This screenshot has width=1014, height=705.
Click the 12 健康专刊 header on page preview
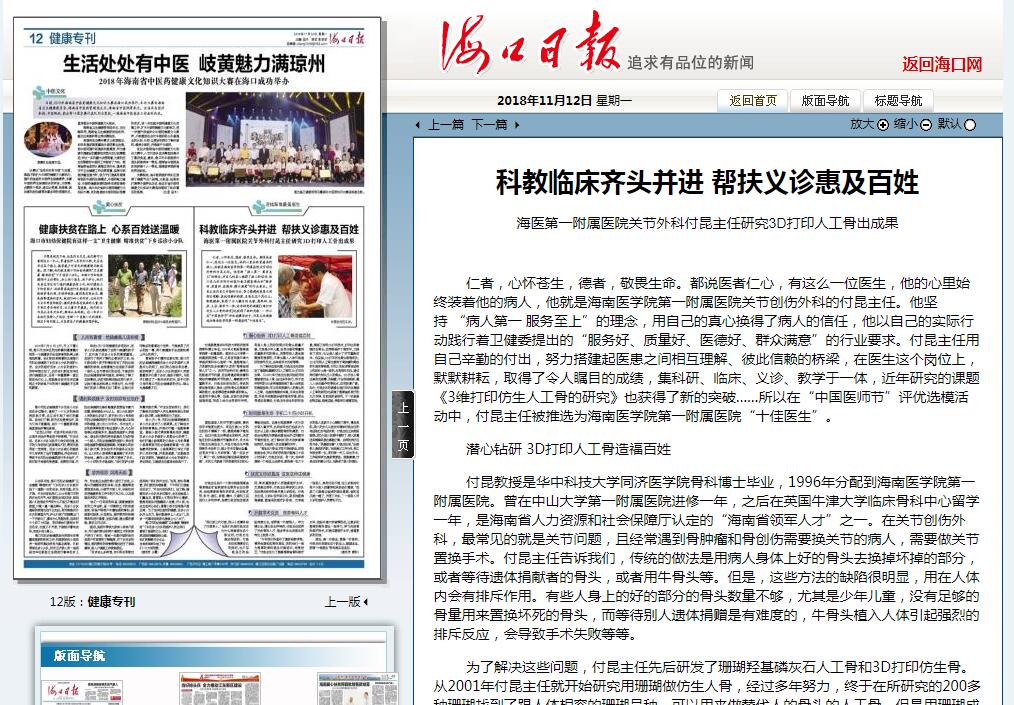pos(62,38)
